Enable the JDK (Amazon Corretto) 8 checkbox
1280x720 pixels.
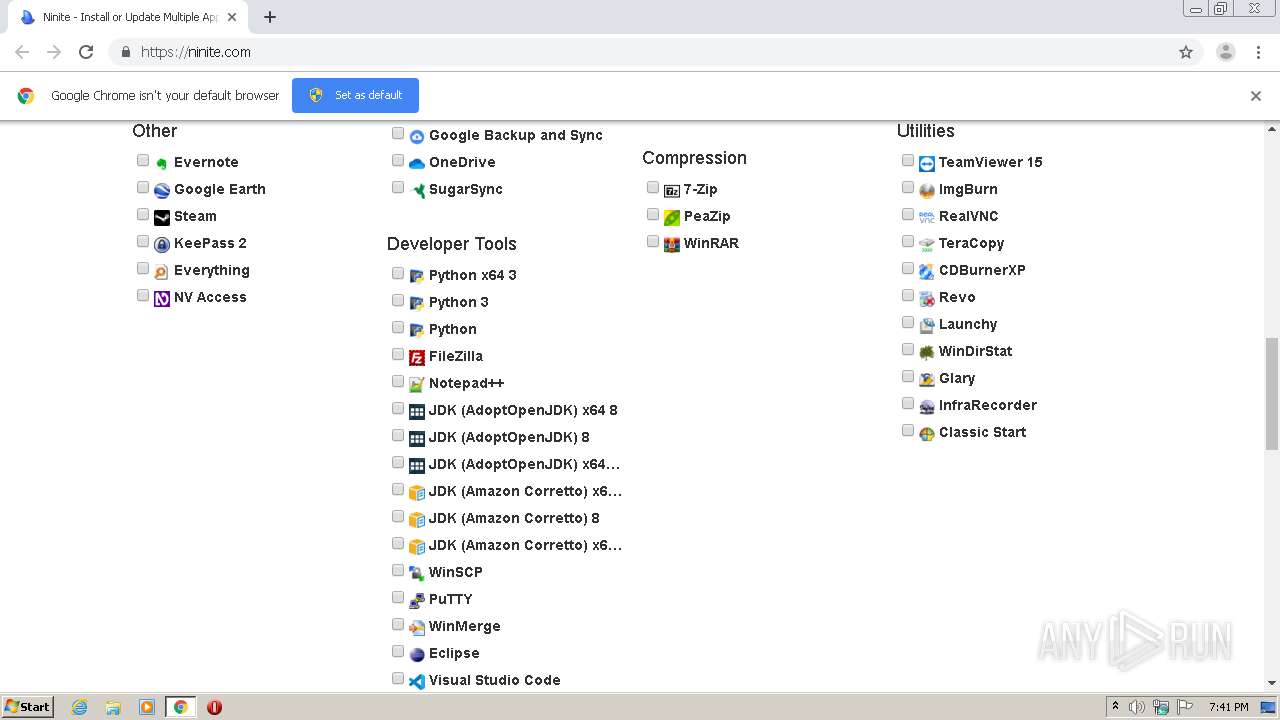398,517
